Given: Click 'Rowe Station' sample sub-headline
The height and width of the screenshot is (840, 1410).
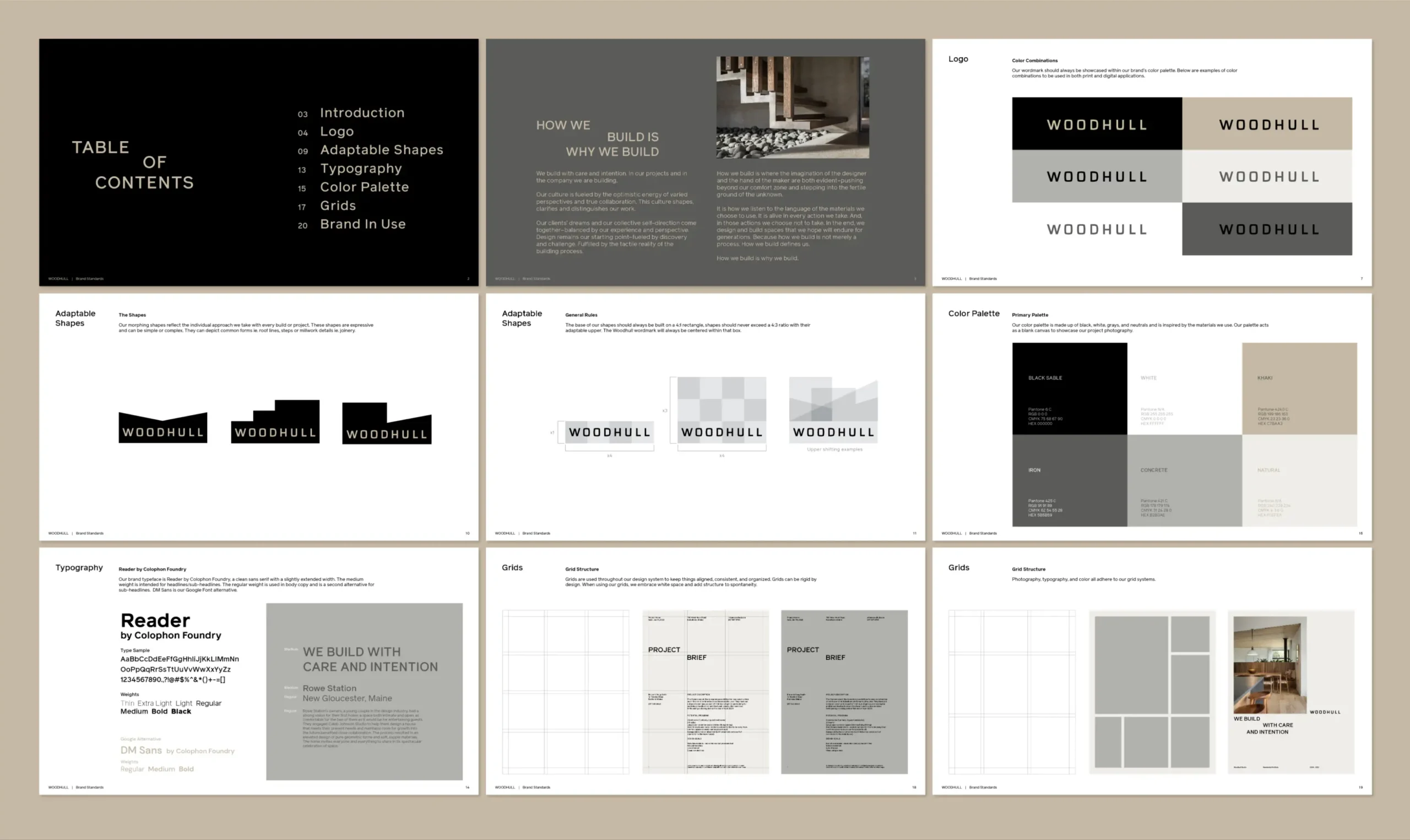Looking at the screenshot, I should coord(329,689).
